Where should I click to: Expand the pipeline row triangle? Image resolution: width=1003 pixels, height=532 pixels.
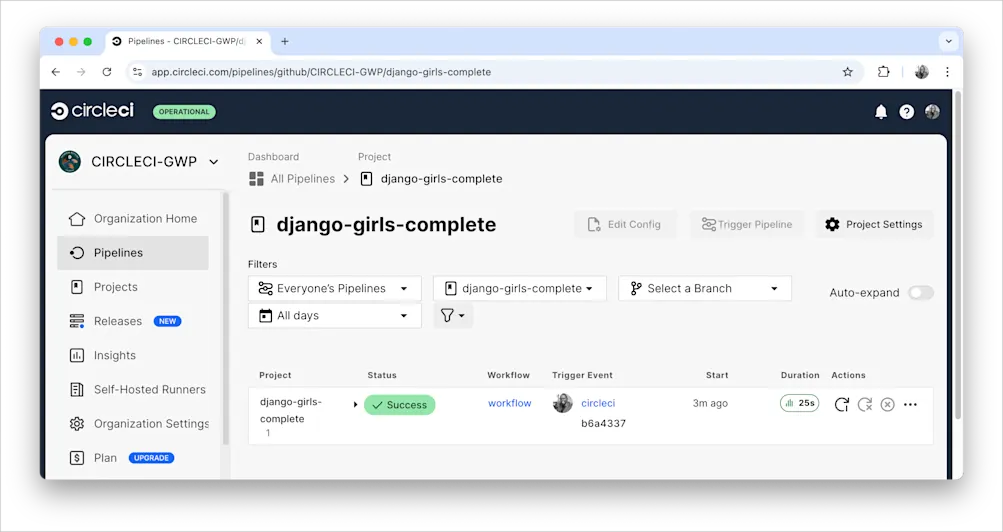click(x=356, y=405)
